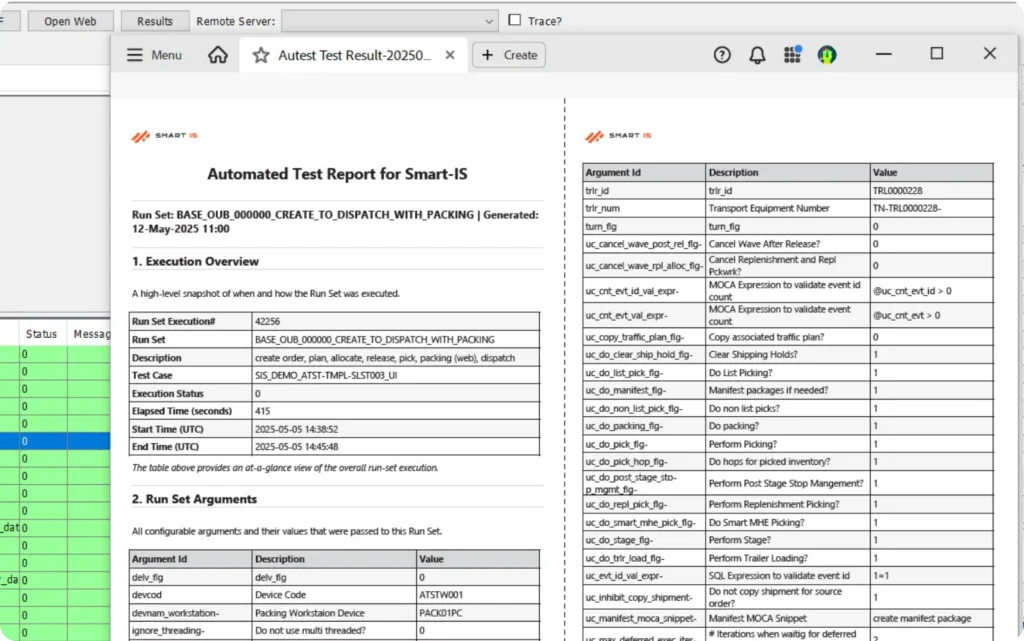Click the Create button
The image size is (1024, 641).
509,55
